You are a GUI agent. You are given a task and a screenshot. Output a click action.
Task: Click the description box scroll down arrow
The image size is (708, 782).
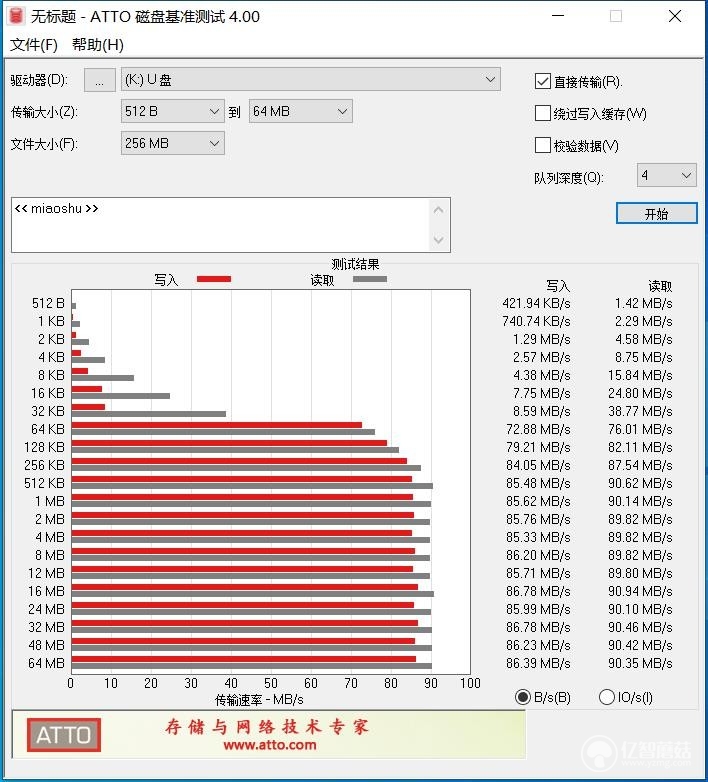click(x=439, y=240)
